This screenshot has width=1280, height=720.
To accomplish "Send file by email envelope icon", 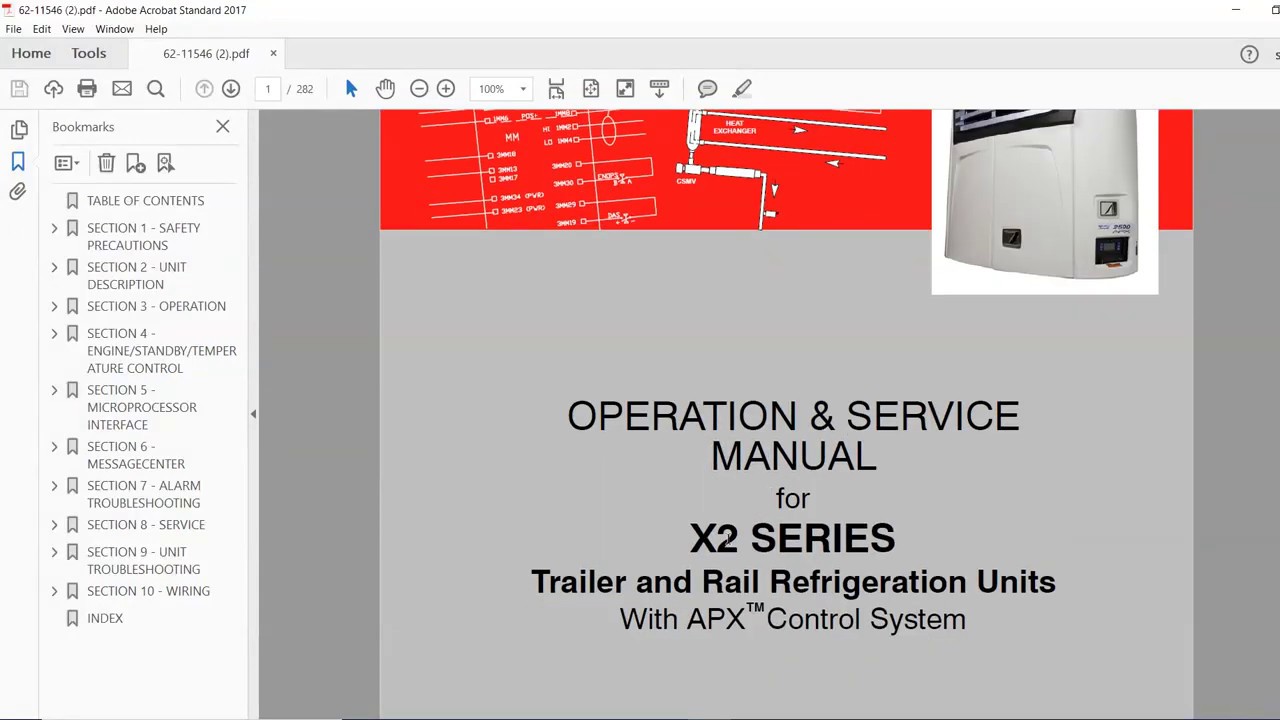I will coord(122,89).
